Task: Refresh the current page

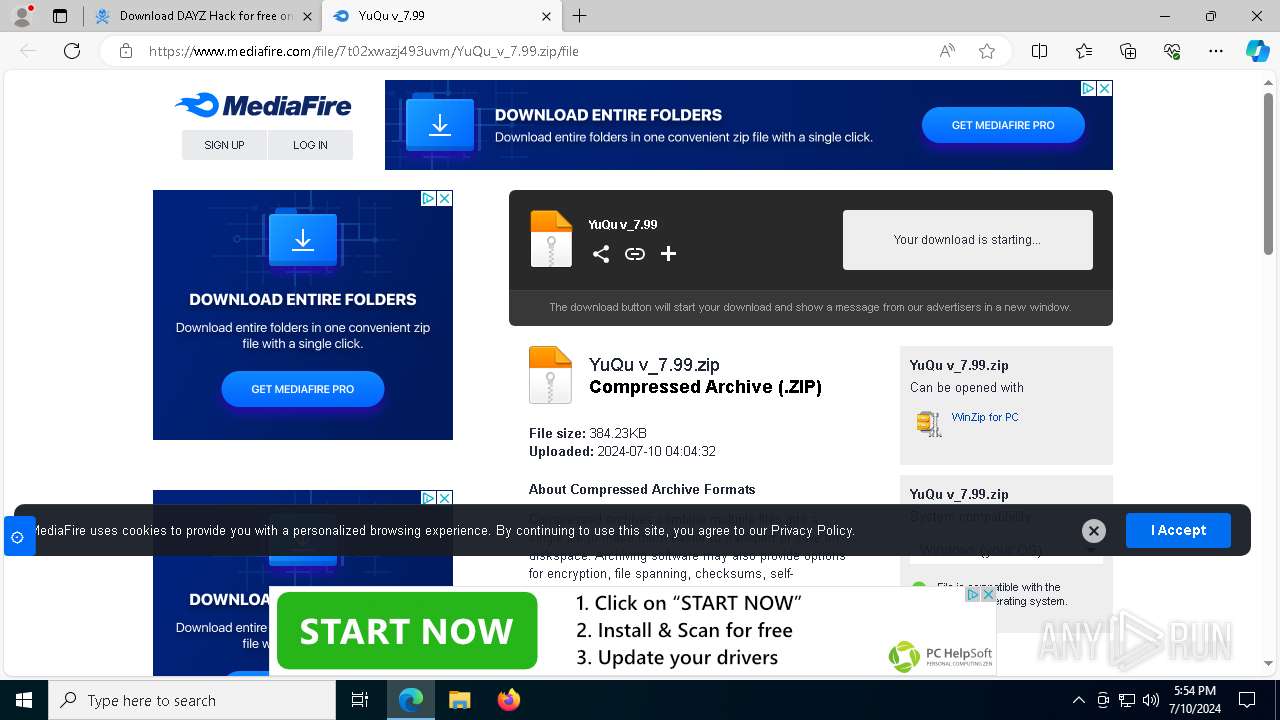Action: click(72, 51)
